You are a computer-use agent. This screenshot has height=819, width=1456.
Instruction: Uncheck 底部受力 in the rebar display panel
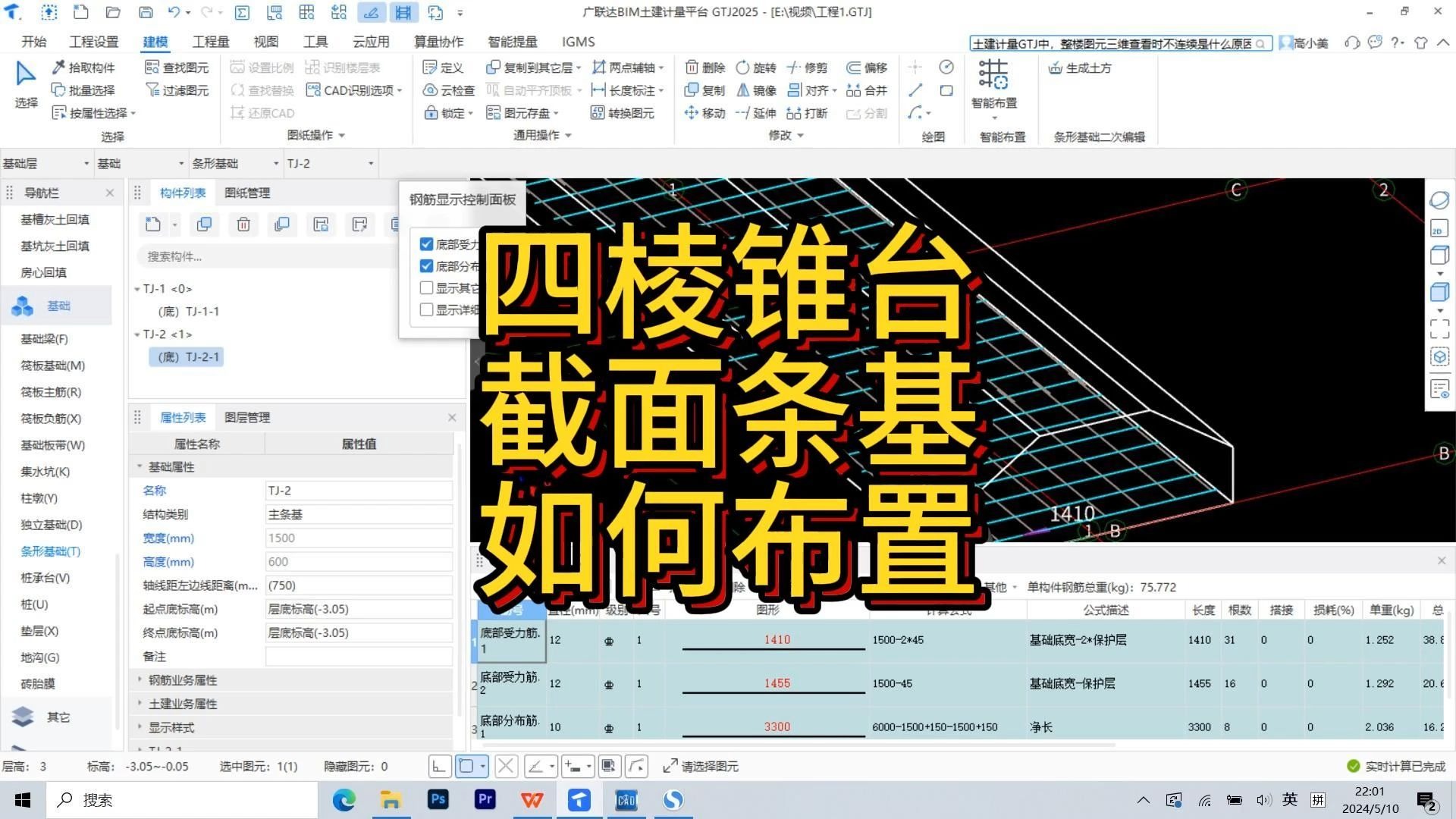click(426, 243)
